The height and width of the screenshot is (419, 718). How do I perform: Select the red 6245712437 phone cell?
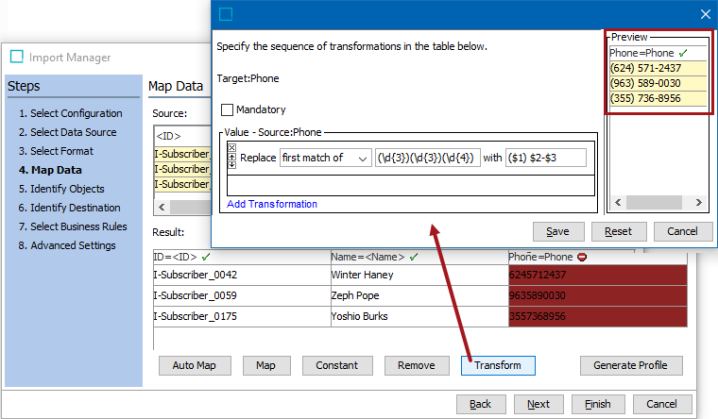[x=598, y=275]
